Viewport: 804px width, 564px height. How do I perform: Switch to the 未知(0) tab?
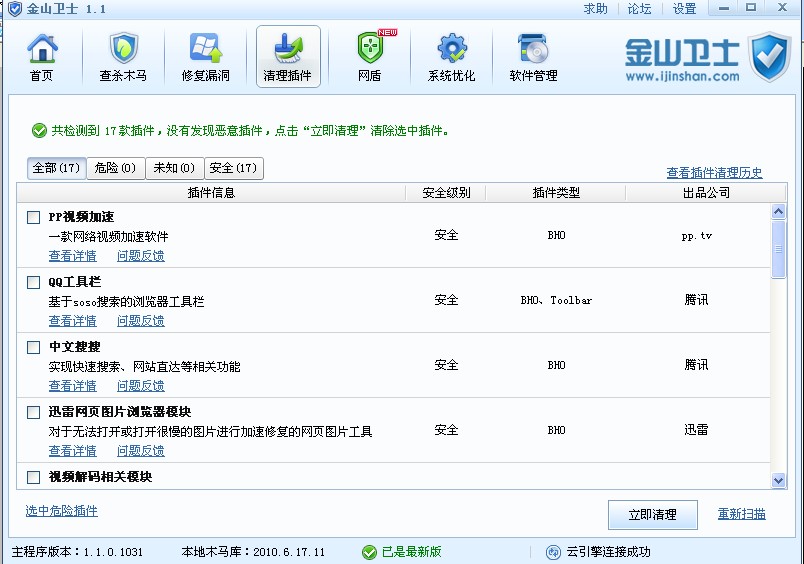(x=175, y=168)
